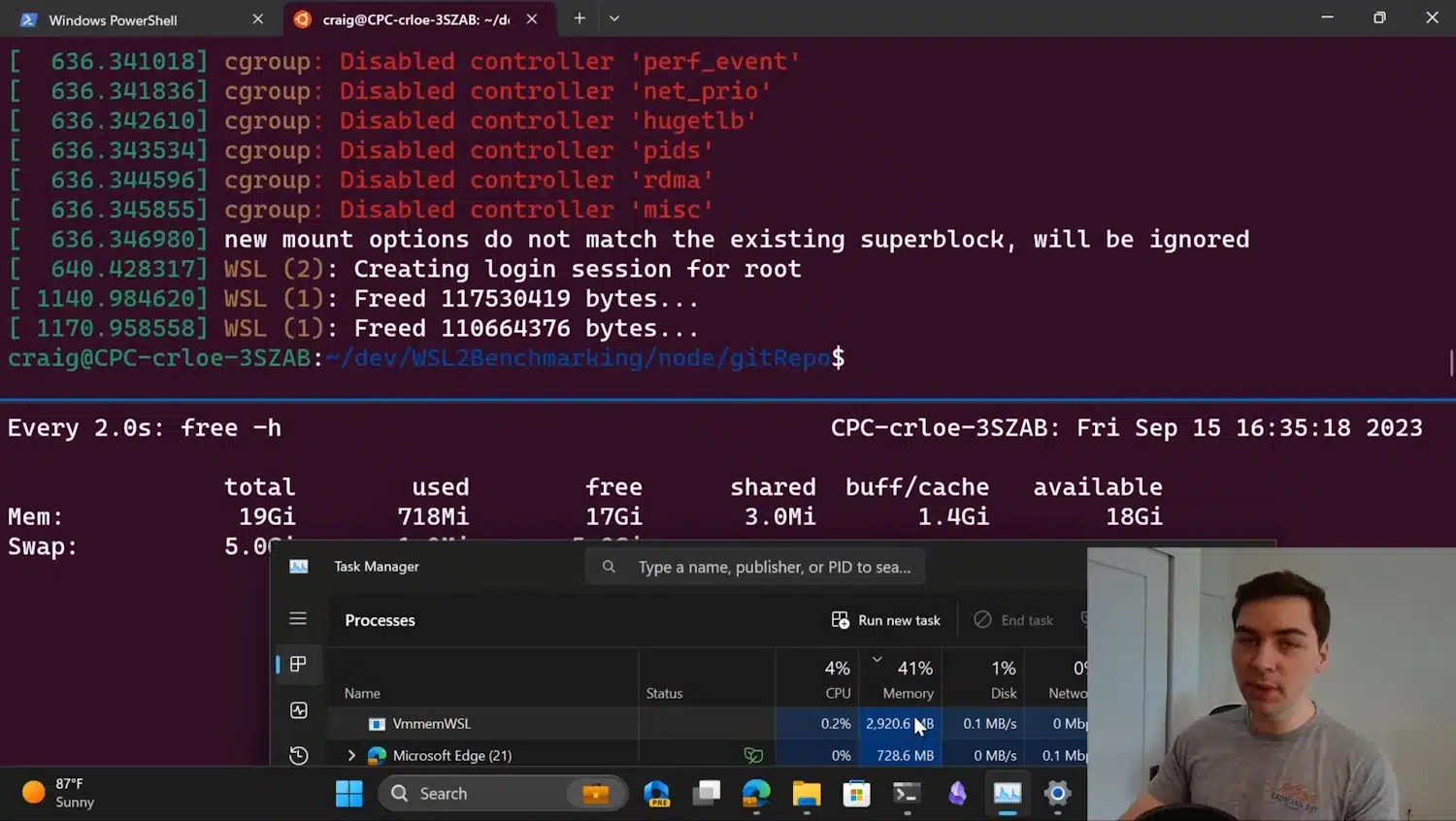Open Microsoft Loop from the taskbar

957,793
